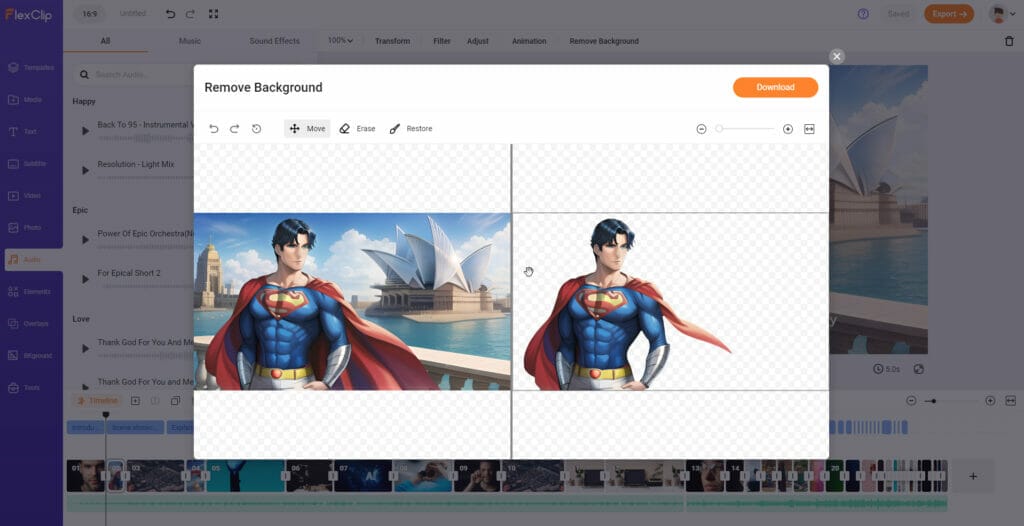Click the Saved status button
Viewport: 1024px width, 526px height.
(x=899, y=14)
